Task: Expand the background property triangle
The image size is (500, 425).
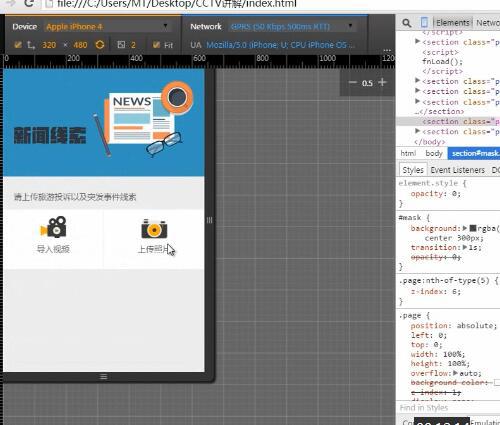Action: (x=465, y=228)
